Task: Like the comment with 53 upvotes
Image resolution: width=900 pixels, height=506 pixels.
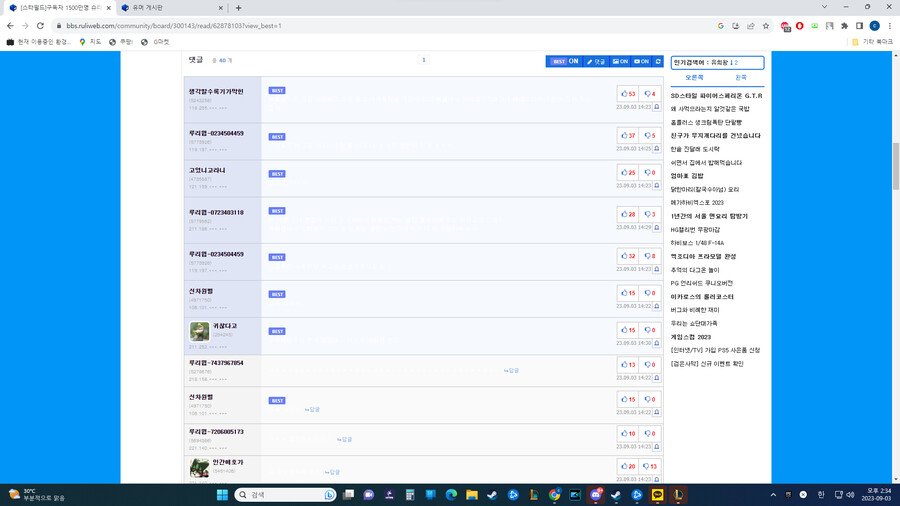Action: pos(628,94)
